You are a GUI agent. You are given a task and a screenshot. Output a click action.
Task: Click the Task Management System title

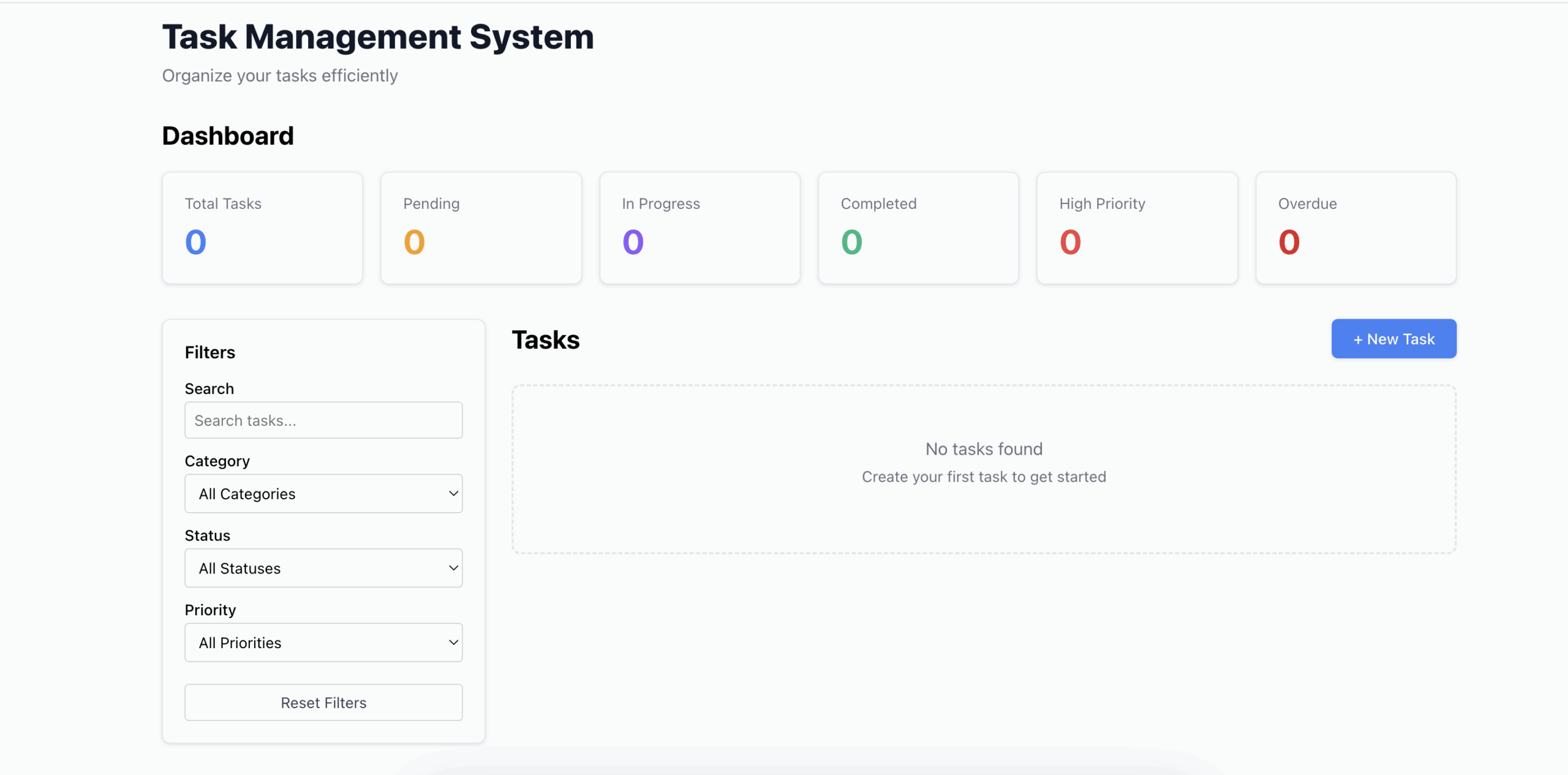pyautogui.click(x=378, y=37)
